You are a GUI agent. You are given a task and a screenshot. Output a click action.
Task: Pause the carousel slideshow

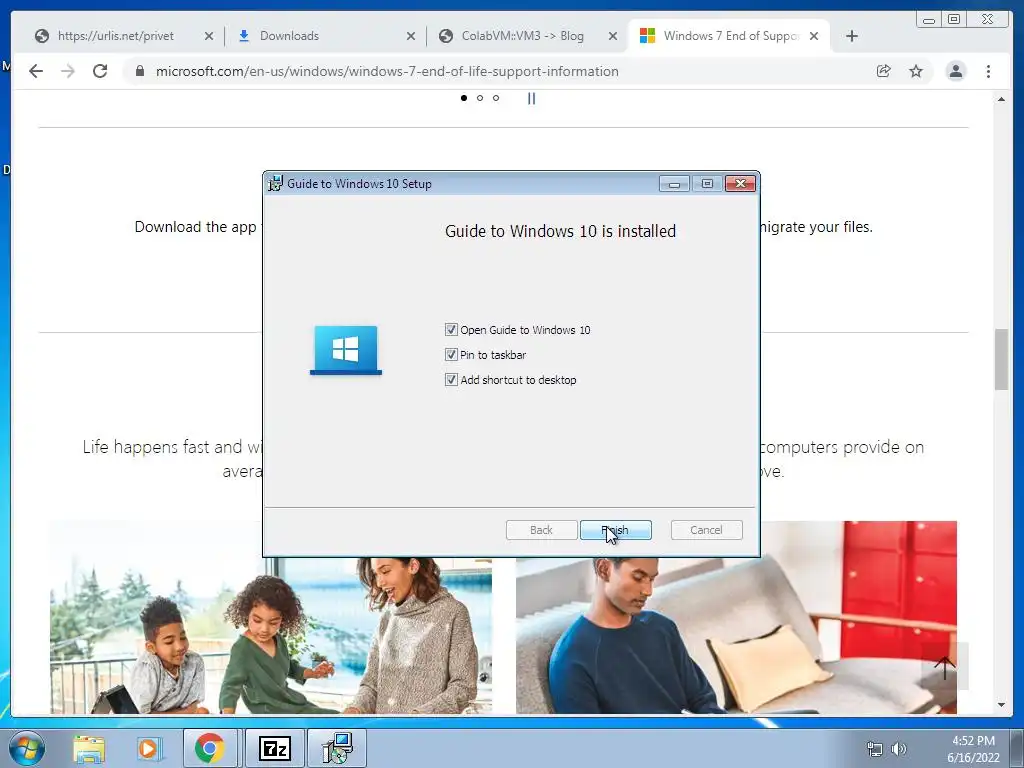pyautogui.click(x=532, y=98)
